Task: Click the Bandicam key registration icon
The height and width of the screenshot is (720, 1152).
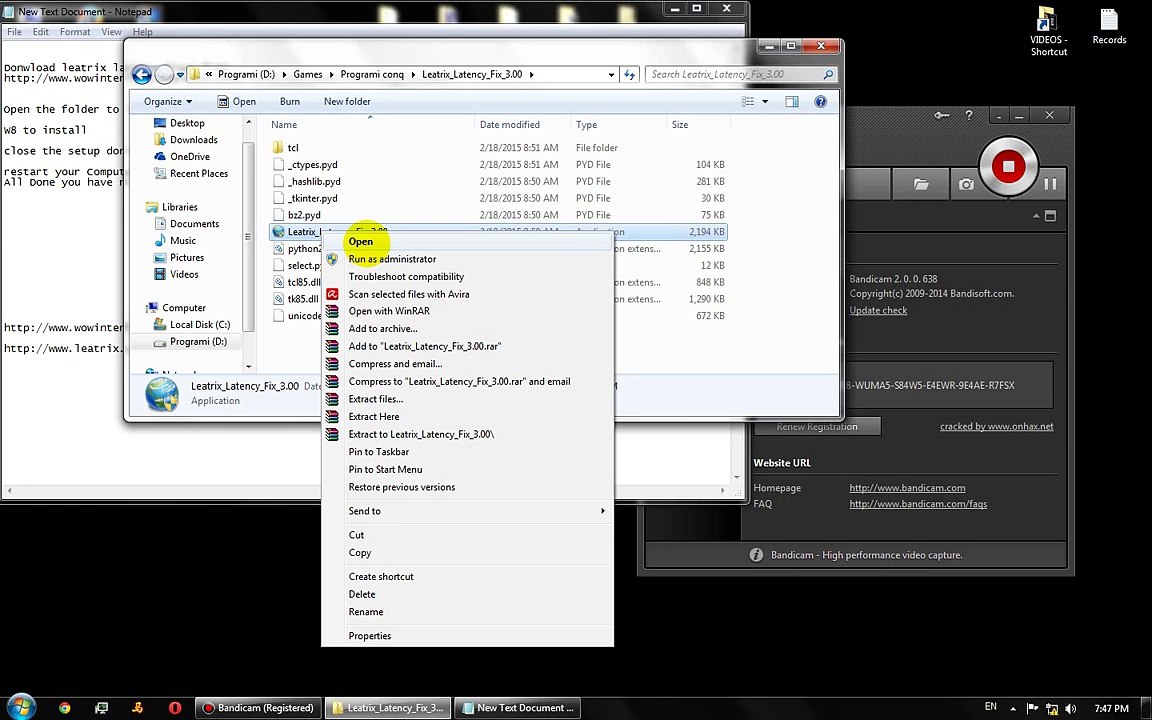Action: [941, 115]
